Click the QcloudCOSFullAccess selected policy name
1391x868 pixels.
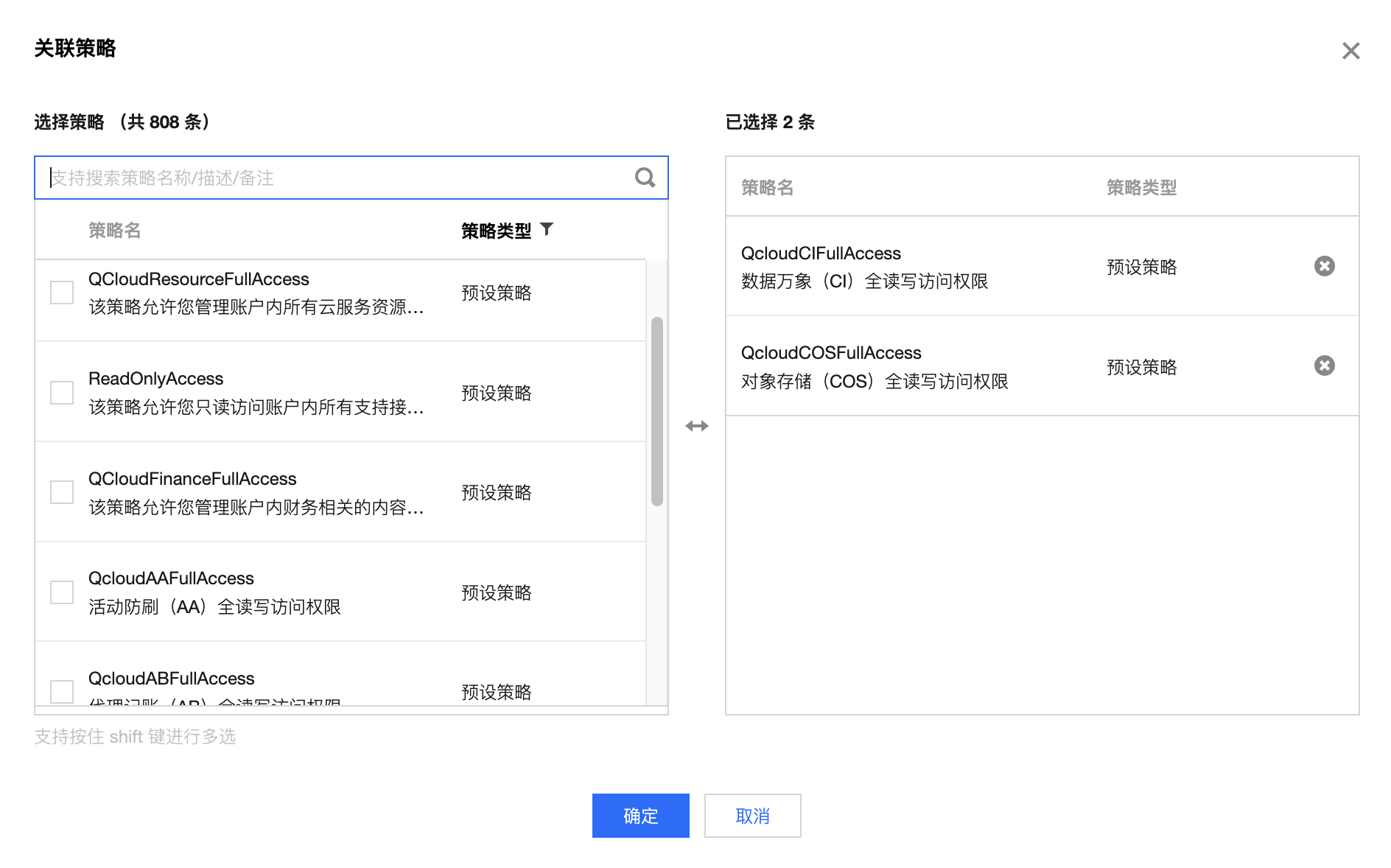(x=831, y=353)
